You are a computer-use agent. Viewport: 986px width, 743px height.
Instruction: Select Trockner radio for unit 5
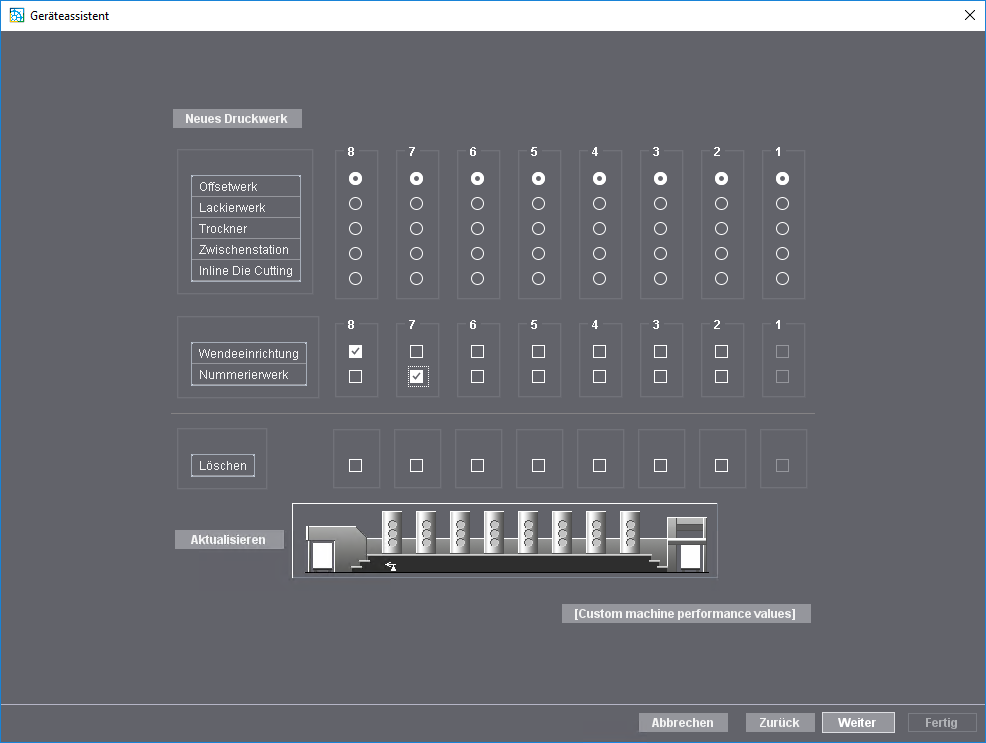(x=538, y=229)
